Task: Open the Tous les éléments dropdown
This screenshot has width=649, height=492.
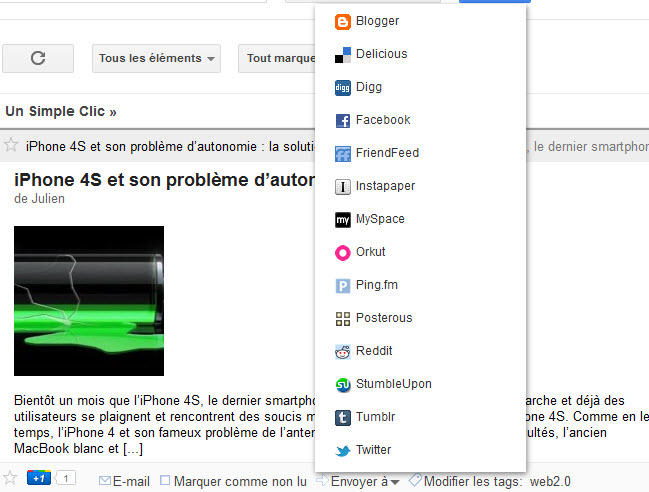Action: 156,58
